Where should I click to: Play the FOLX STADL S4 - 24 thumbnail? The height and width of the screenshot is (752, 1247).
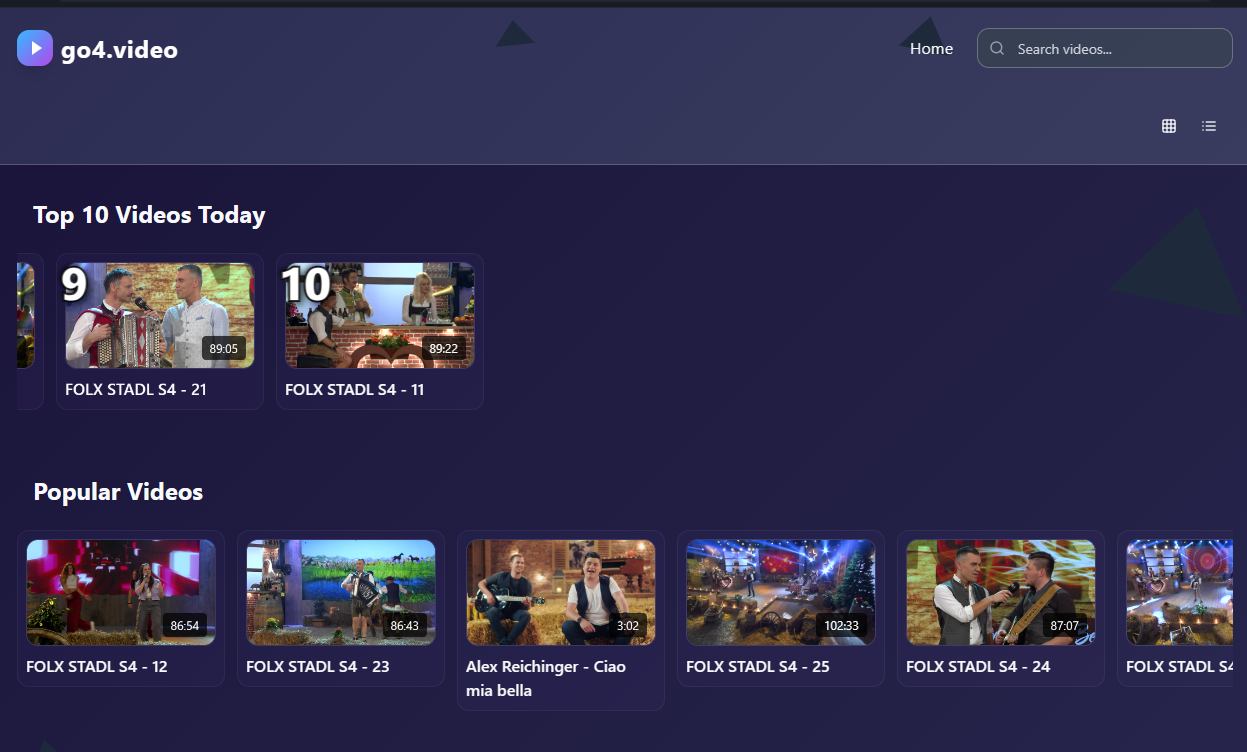click(1001, 593)
